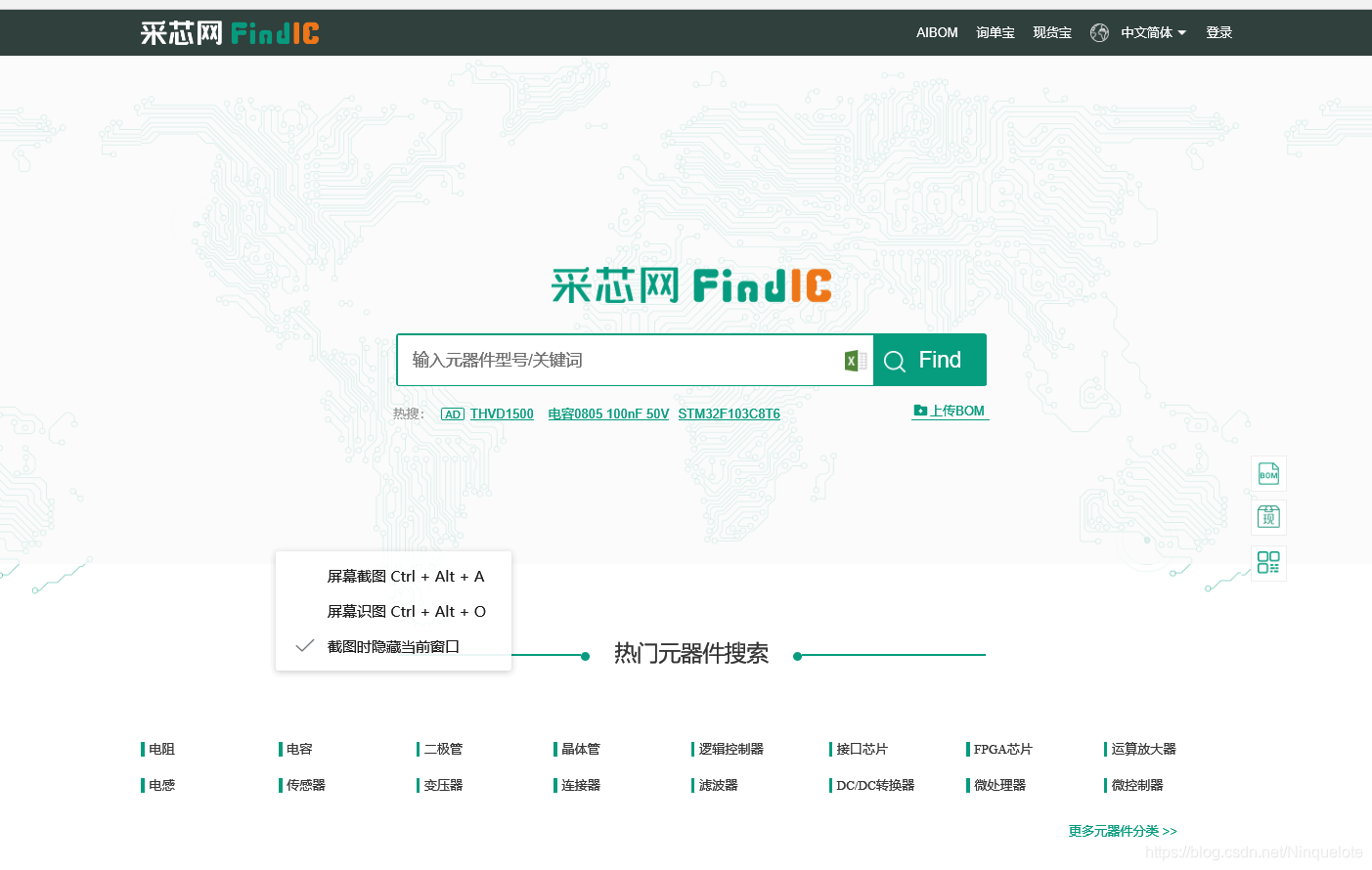Open the spot-goods icon in right sidebar
This screenshot has height=870, width=1372.
(x=1268, y=517)
